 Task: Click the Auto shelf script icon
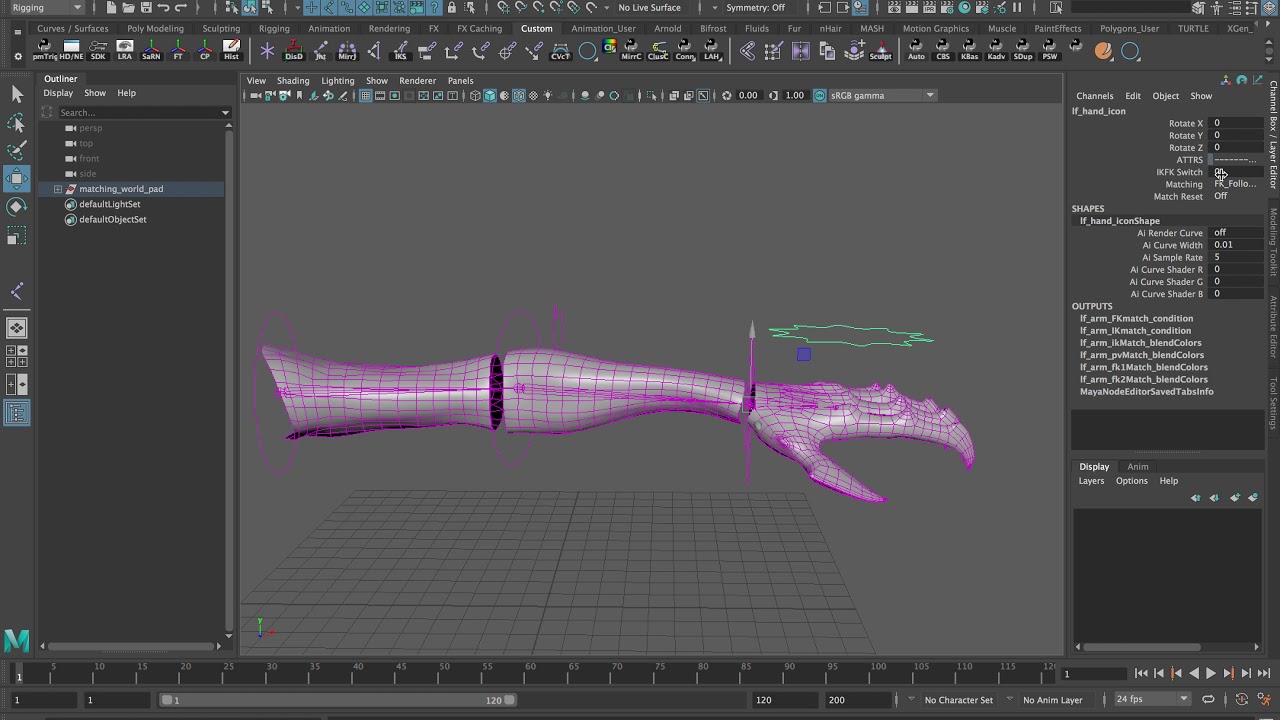point(916,51)
